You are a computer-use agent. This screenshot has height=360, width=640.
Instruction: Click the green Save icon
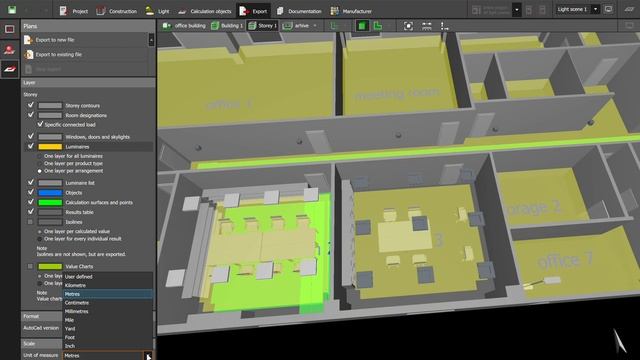(x=12, y=10)
